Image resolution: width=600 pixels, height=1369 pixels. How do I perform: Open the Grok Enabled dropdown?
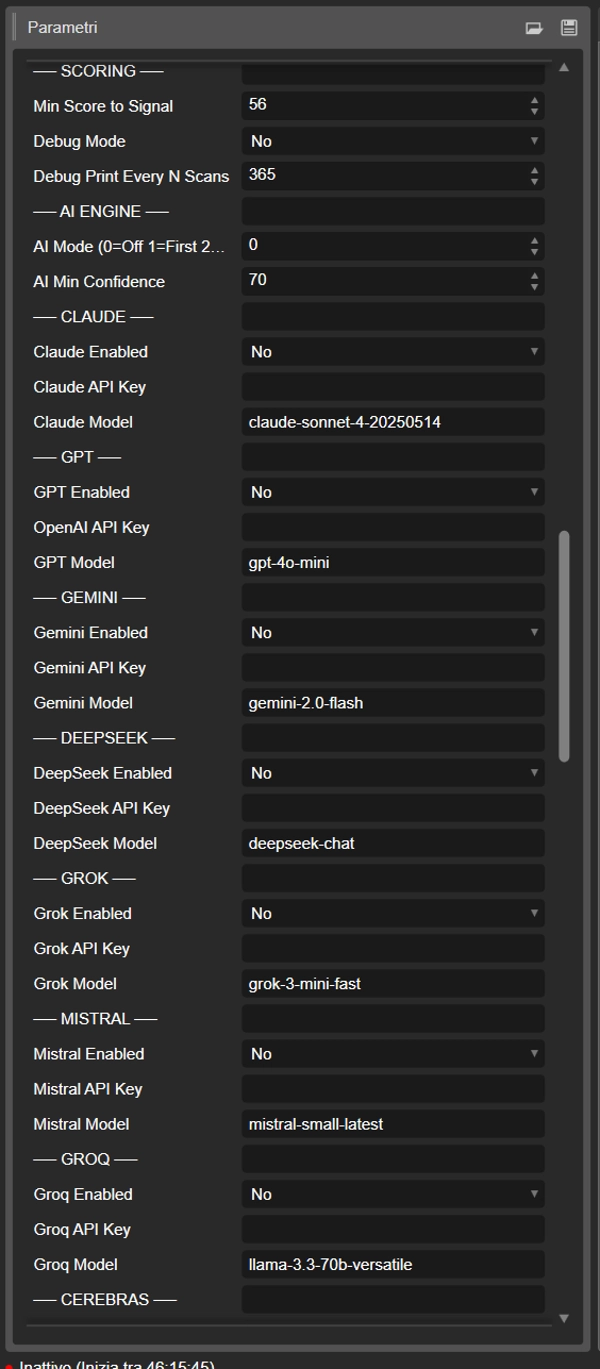point(393,914)
